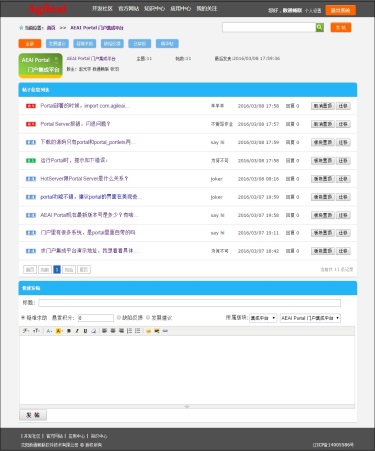Click the AgileAI logo in header
The image size is (375, 451).
[47, 9]
